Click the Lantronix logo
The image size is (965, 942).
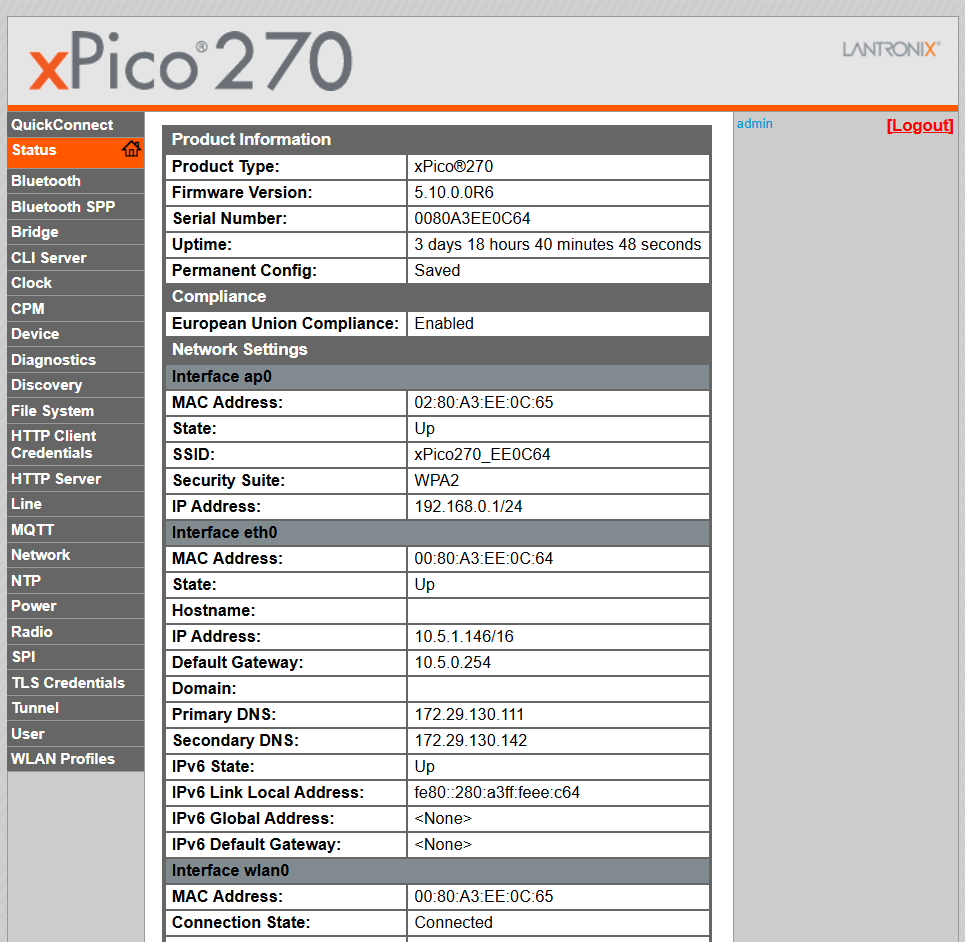click(889, 48)
